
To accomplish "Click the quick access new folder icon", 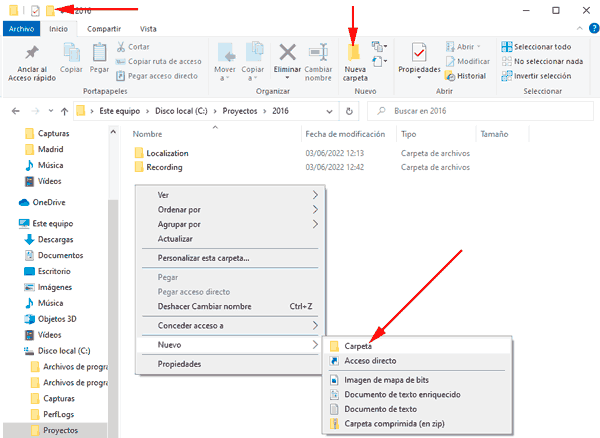I will click(50, 11).
